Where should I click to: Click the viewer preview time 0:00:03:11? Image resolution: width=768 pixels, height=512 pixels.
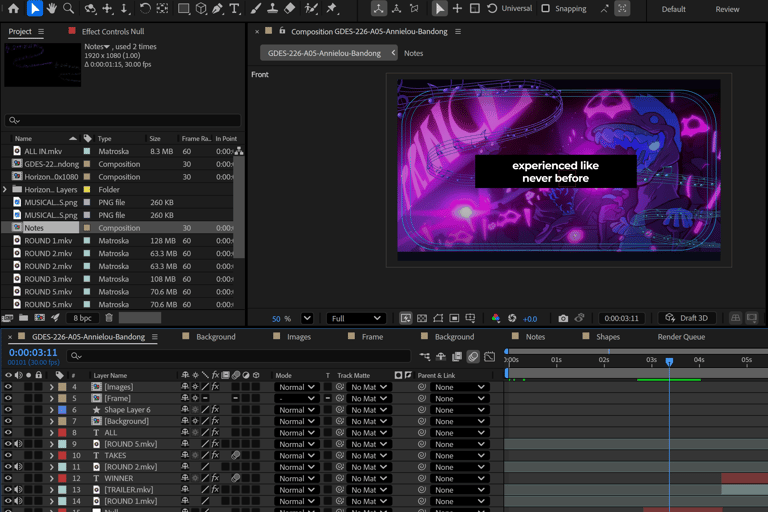pyautogui.click(x=621, y=318)
